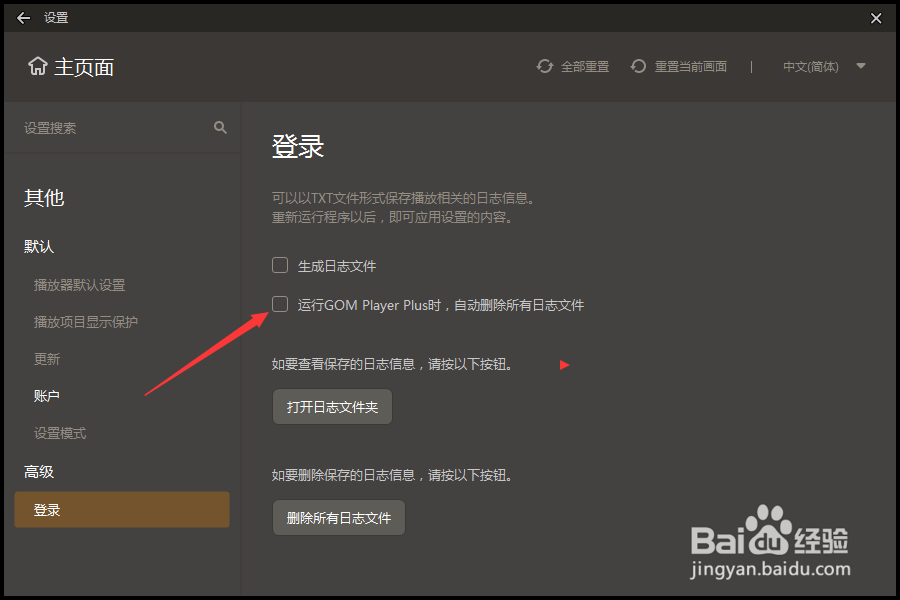Click the 重置当前画面 text link
Viewport: 900px width, 600px height.
pyautogui.click(x=690, y=67)
